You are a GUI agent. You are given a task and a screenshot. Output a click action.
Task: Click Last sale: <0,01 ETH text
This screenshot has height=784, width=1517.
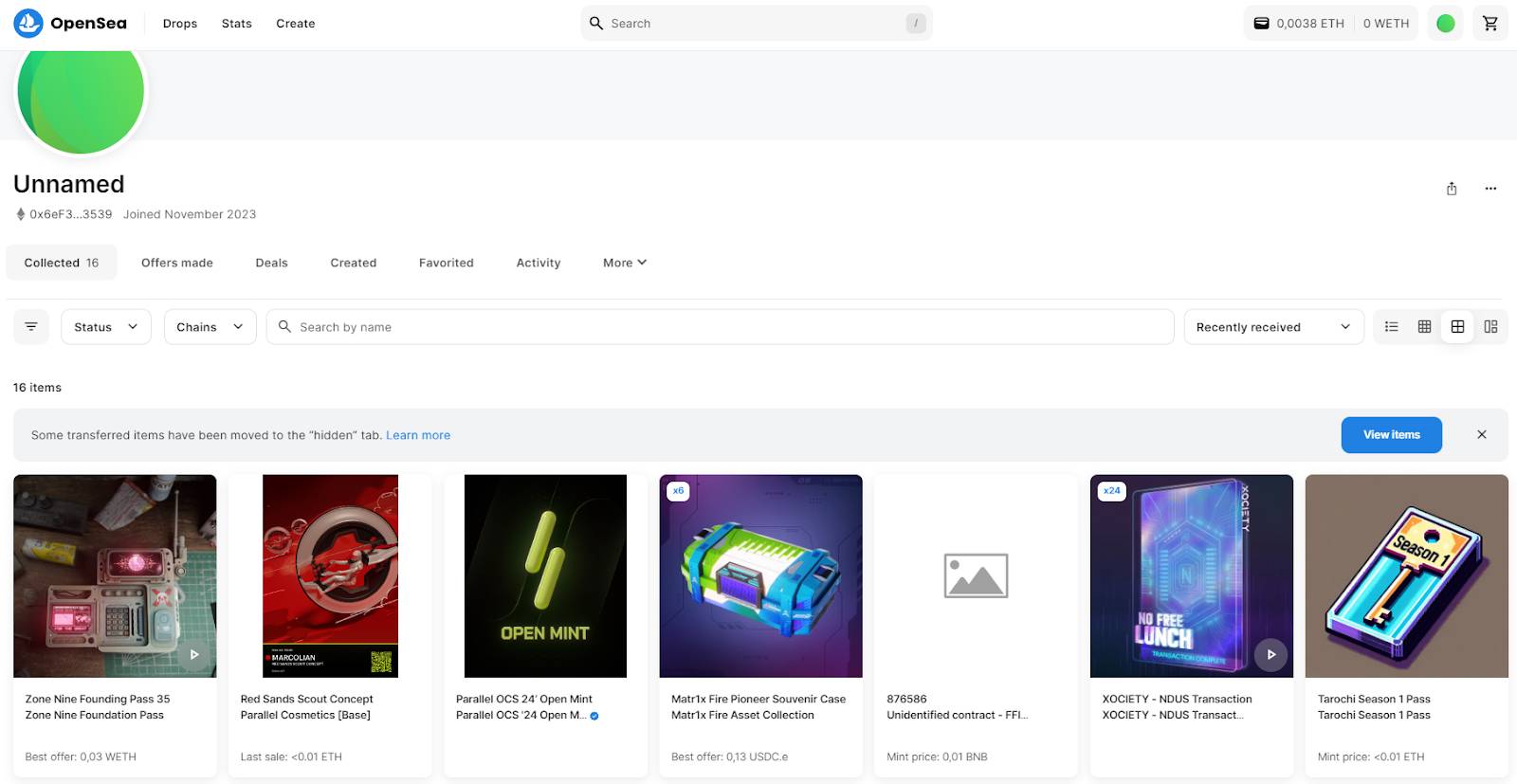(291, 757)
